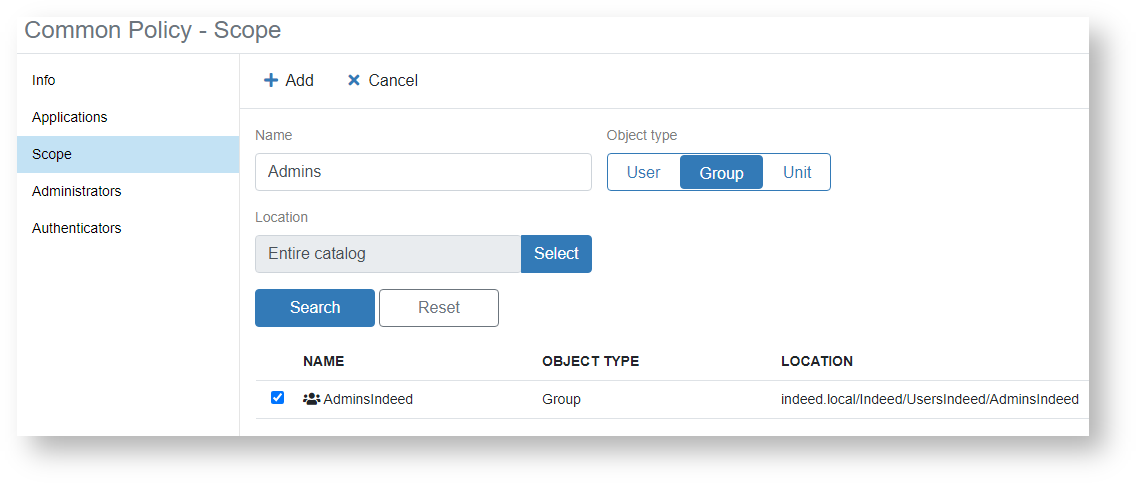Switch object type to User
This screenshot has height=484, width=1137.
(643, 172)
